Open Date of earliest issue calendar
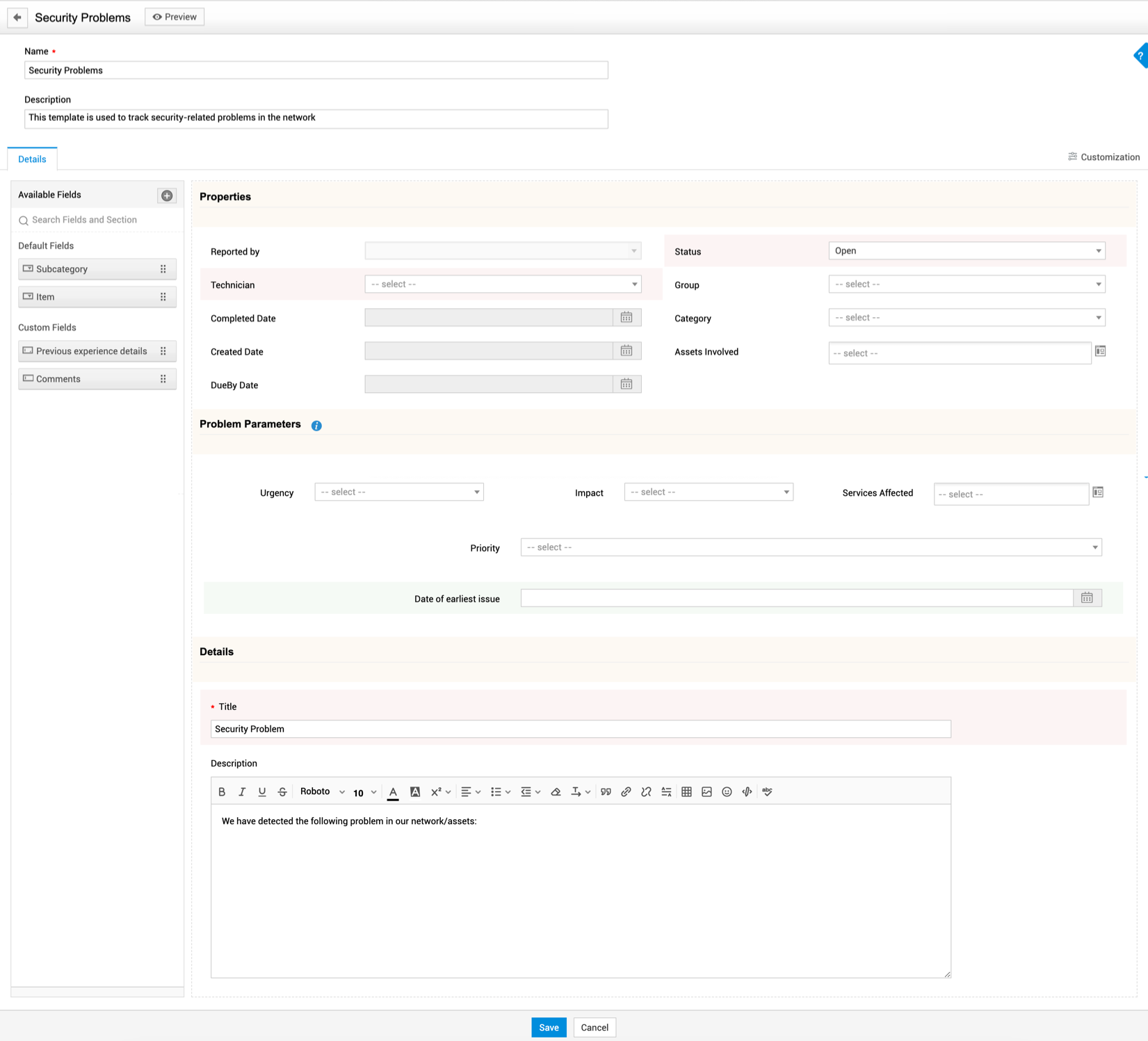This screenshot has height=1041, width=1148. (x=1088, y=598)
